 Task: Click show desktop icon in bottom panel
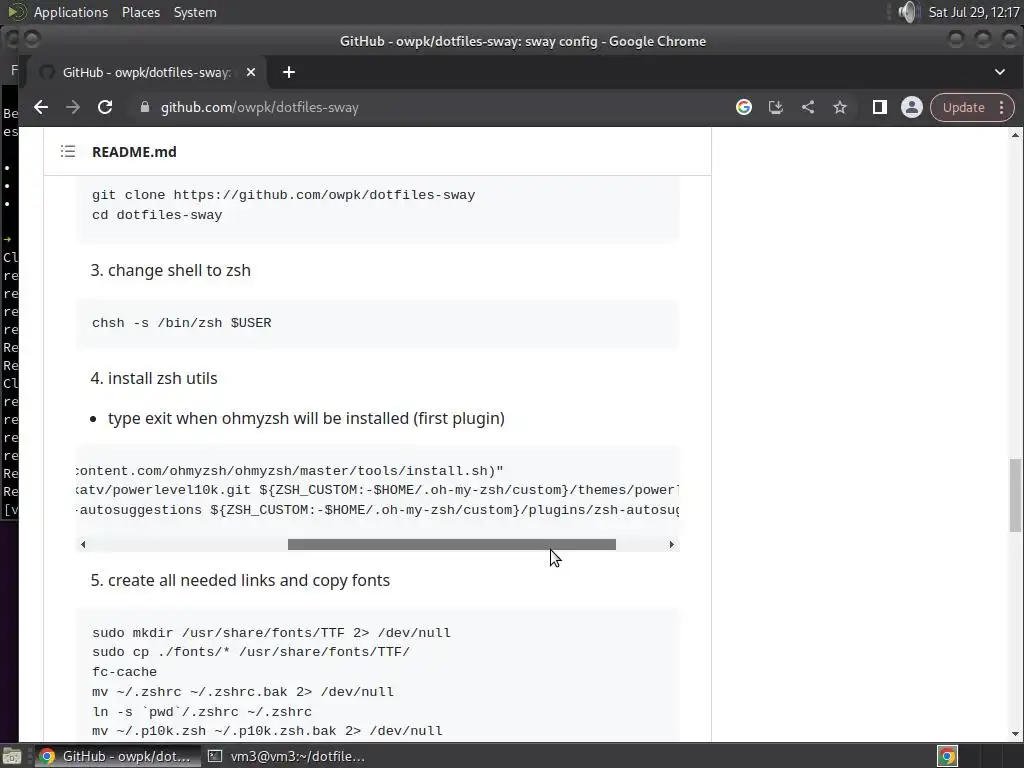[12, 756]
